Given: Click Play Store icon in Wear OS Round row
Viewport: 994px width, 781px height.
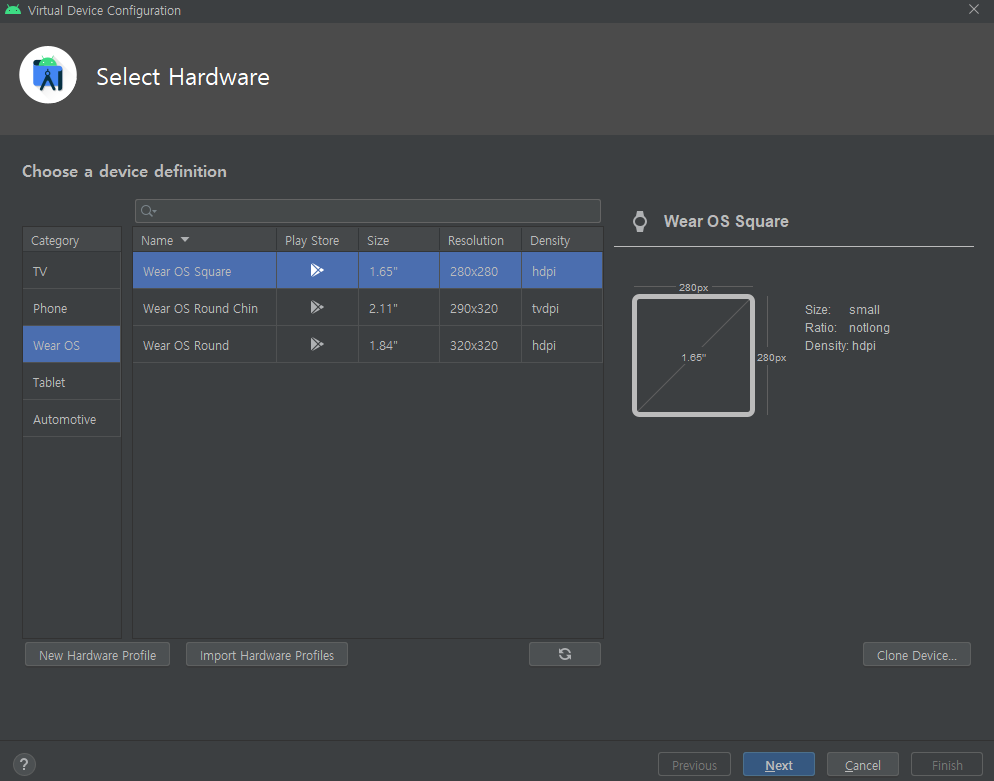Looking at the screenshot, I should (x=317, y=344).
